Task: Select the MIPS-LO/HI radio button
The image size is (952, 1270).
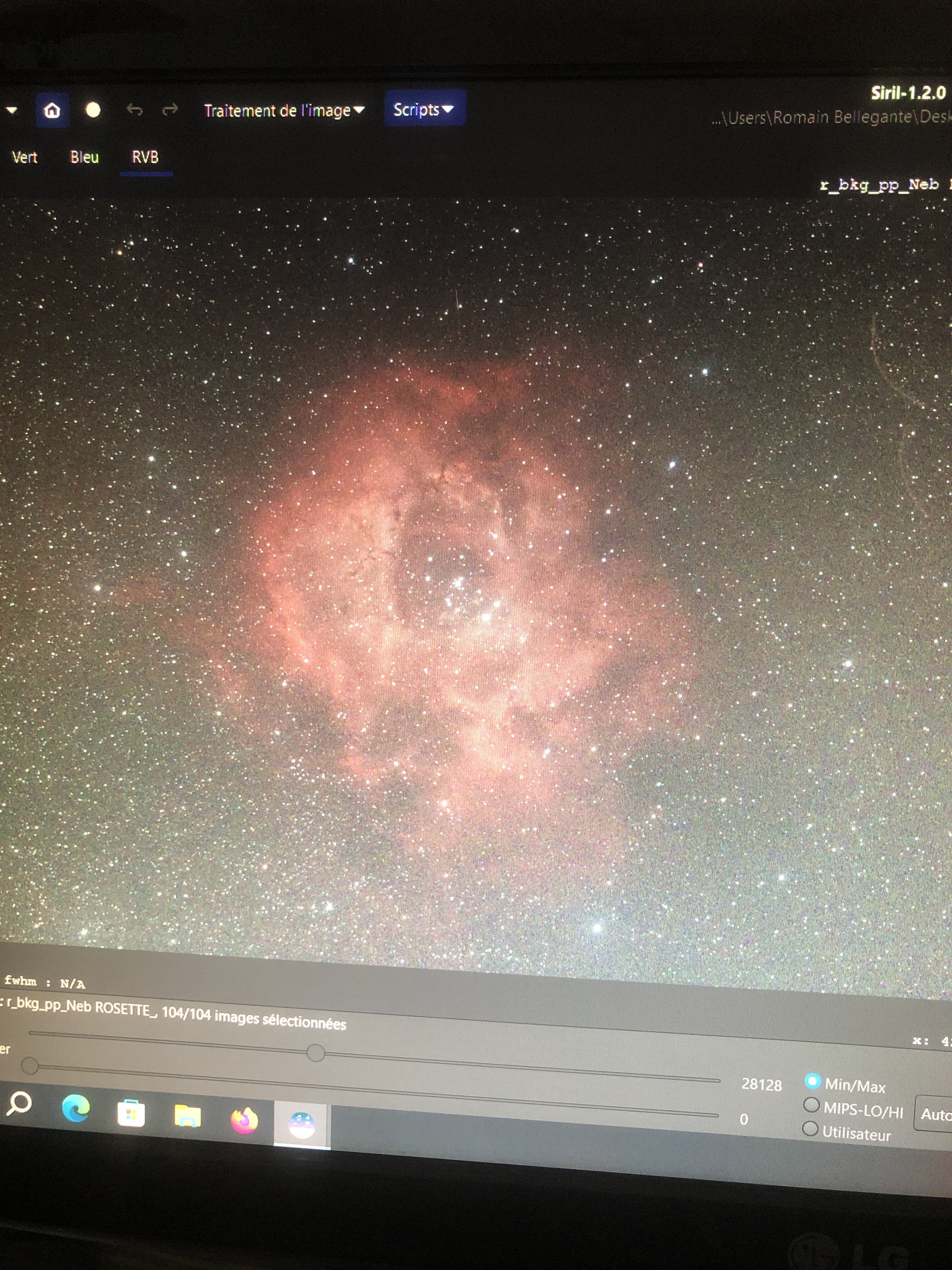Action: (x=811, y=1105)
